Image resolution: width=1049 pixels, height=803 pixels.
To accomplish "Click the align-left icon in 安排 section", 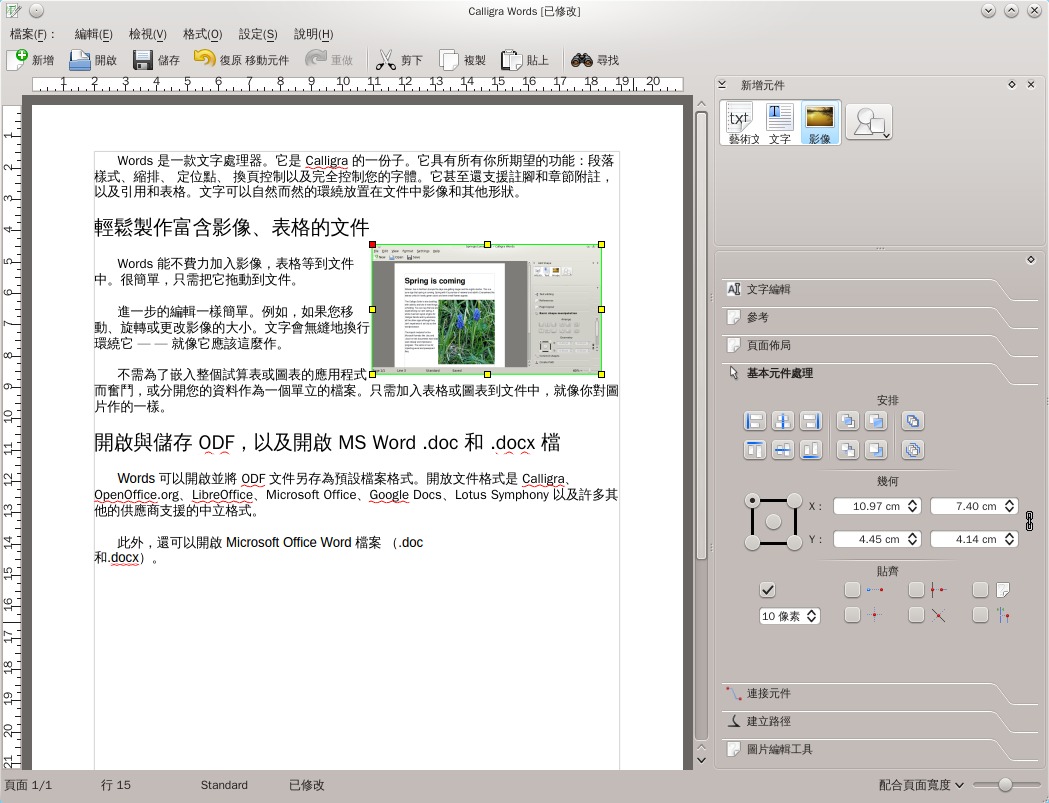I will tap(755, 421).
